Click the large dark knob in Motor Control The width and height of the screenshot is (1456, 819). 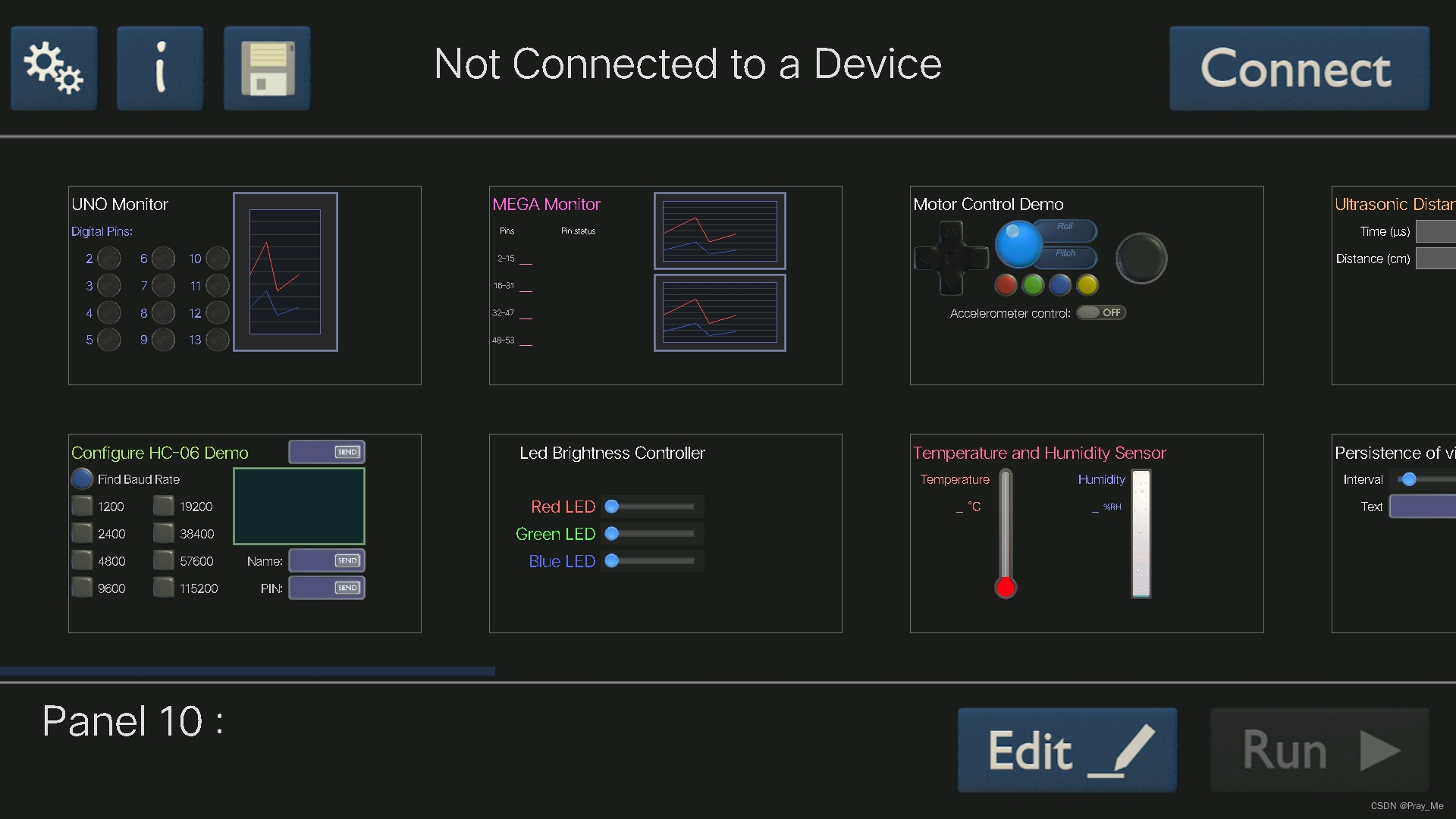tap(1141, 259)
